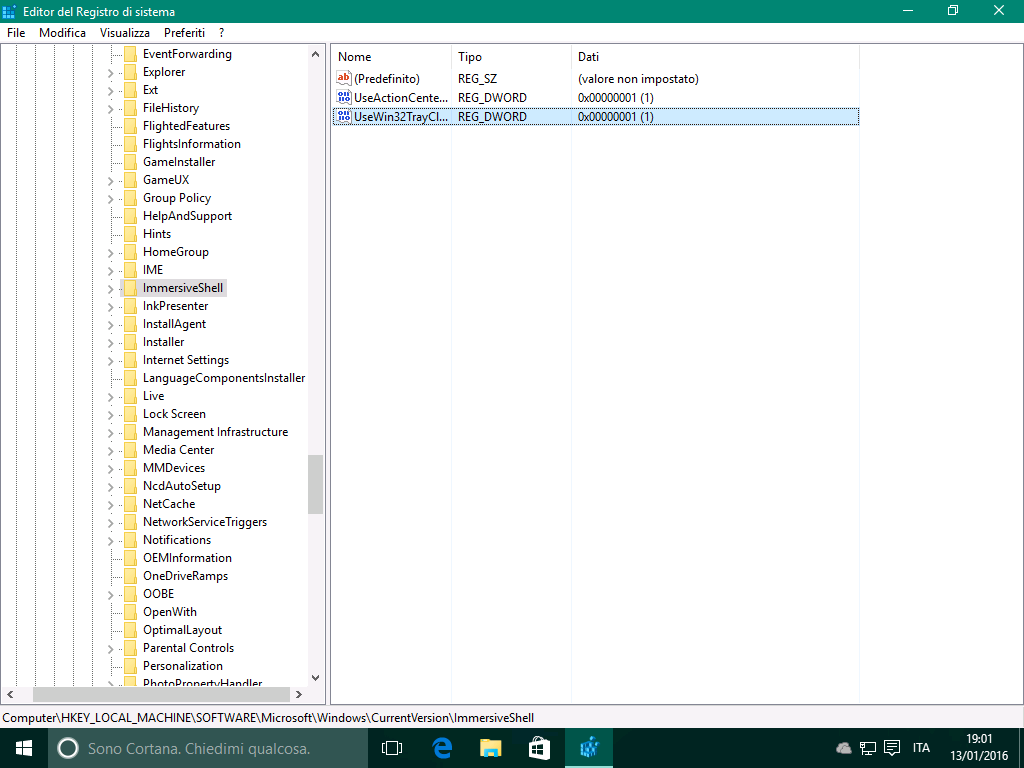Select the UseActionCenter DWORD value icon

[x=344, y=97]
